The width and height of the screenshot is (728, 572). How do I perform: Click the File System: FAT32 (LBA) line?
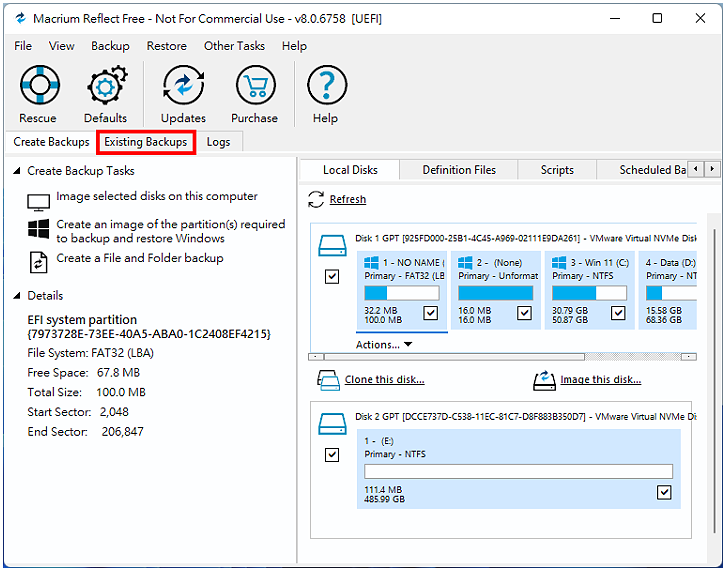click(91, 353)
